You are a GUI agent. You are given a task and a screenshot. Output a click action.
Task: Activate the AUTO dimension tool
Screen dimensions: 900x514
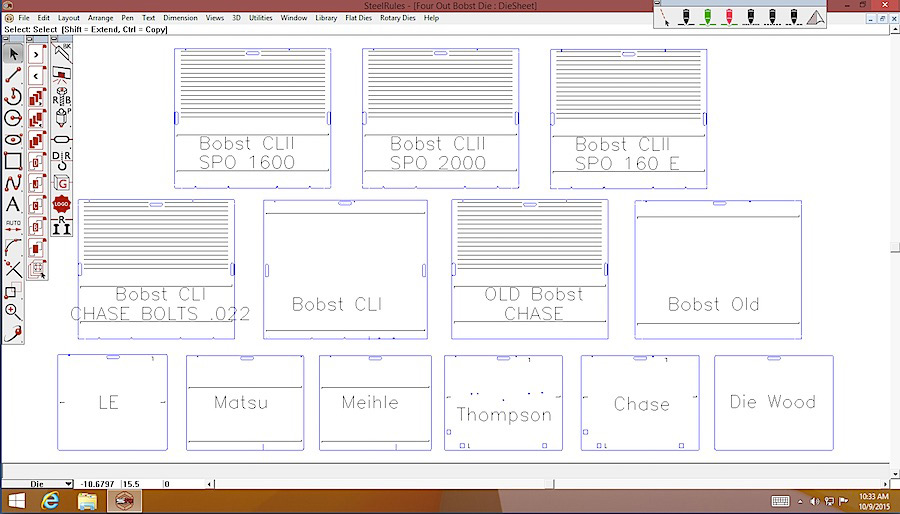pyautogui.click(x=13, y=226)
